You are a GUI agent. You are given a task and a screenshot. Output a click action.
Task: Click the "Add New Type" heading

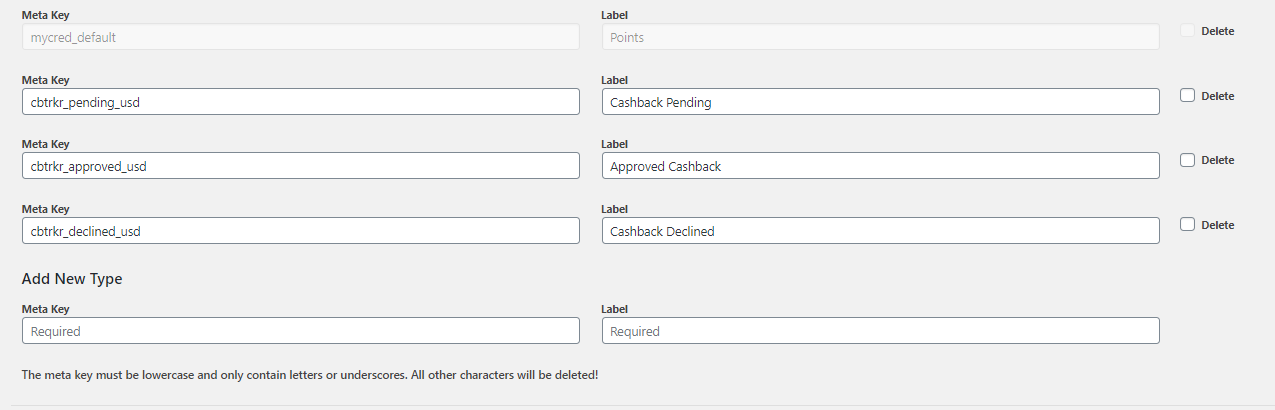pyautogui.click(x=72, y=279)
